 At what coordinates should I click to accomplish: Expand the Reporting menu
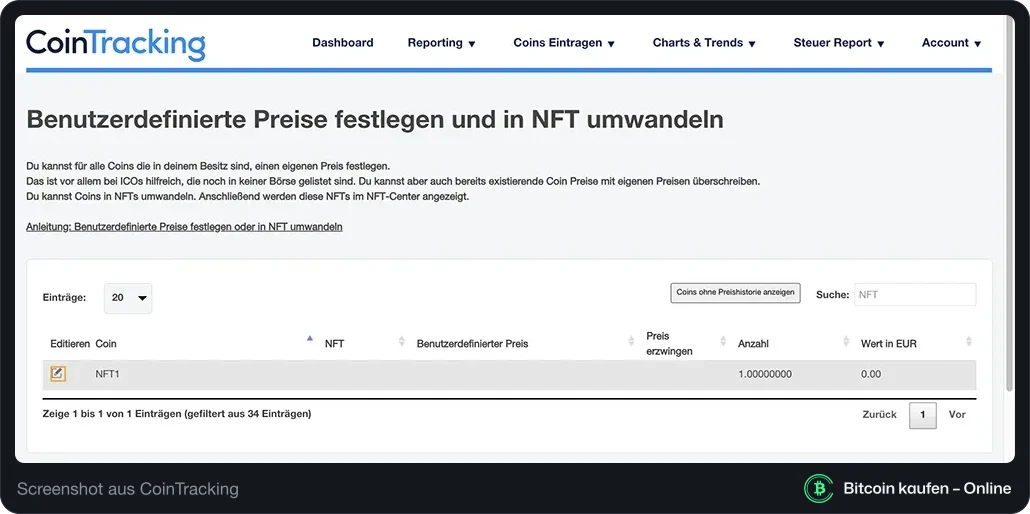441,43
